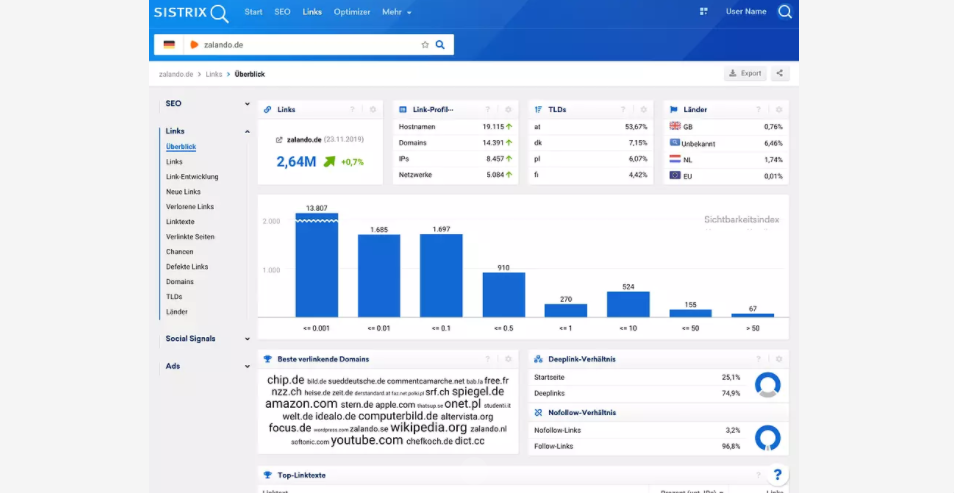This screenshot has width=954, height=493.
Task: Open settings gear on the Links widget
Action: click(372, 109)
